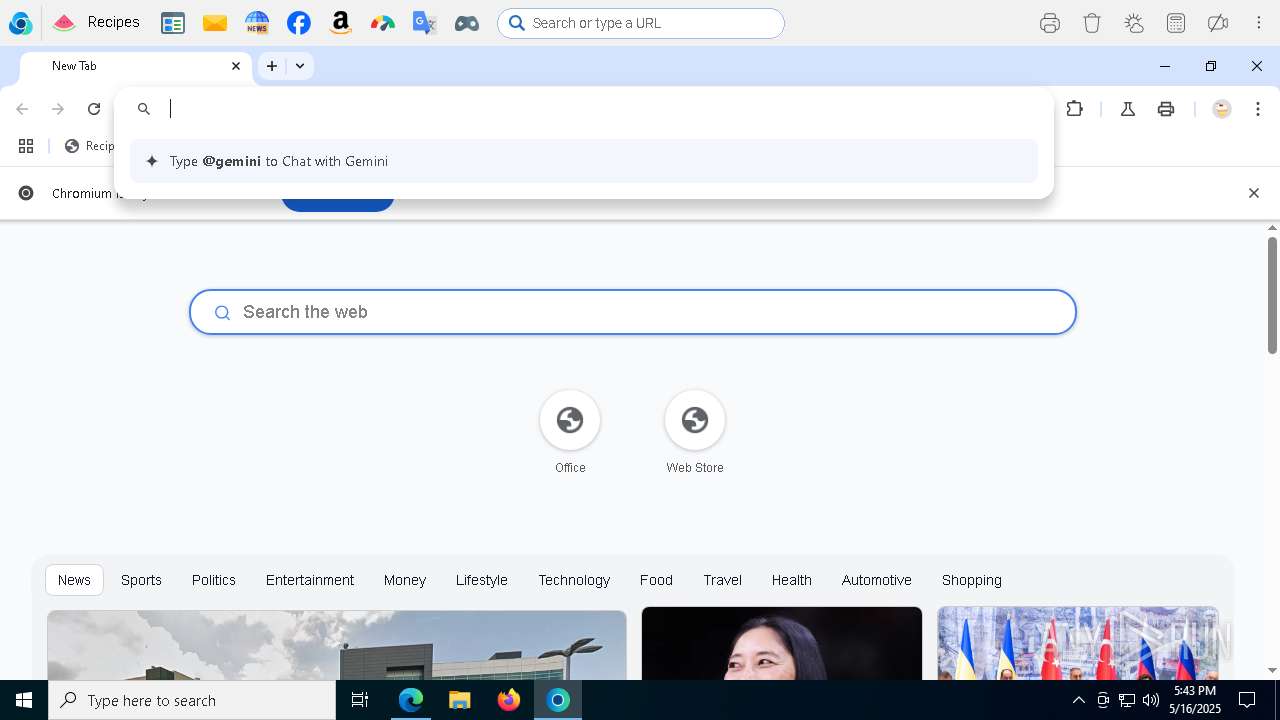Close the New Tab tab
Viewport: 1280px width, 720px height.
pos(236,66)
